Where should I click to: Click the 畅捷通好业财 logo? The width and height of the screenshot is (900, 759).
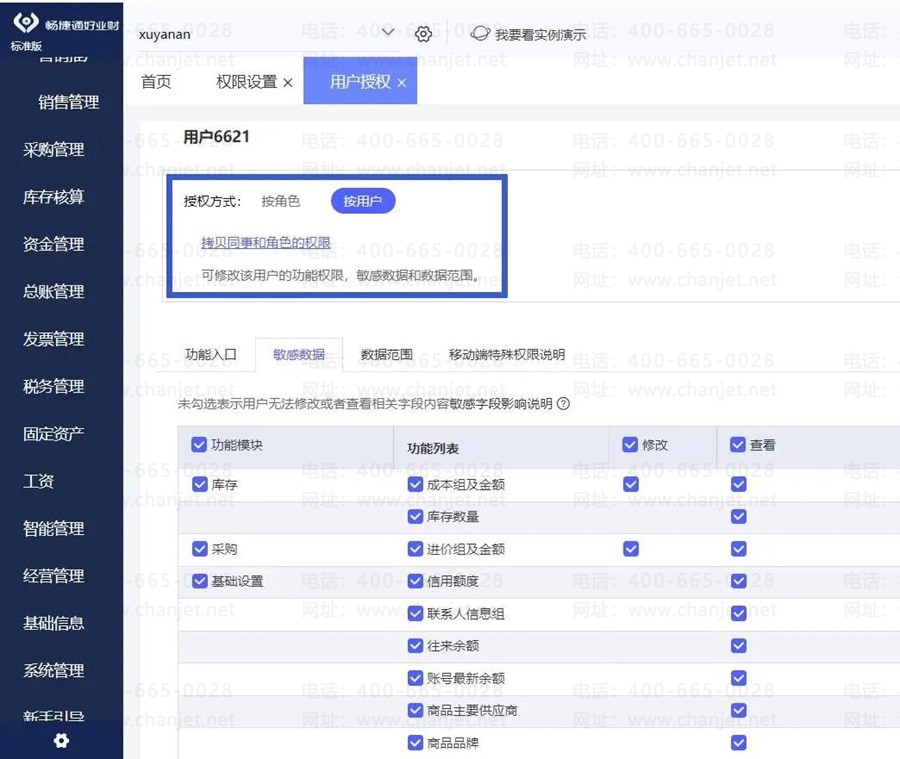tap(65, 25)
